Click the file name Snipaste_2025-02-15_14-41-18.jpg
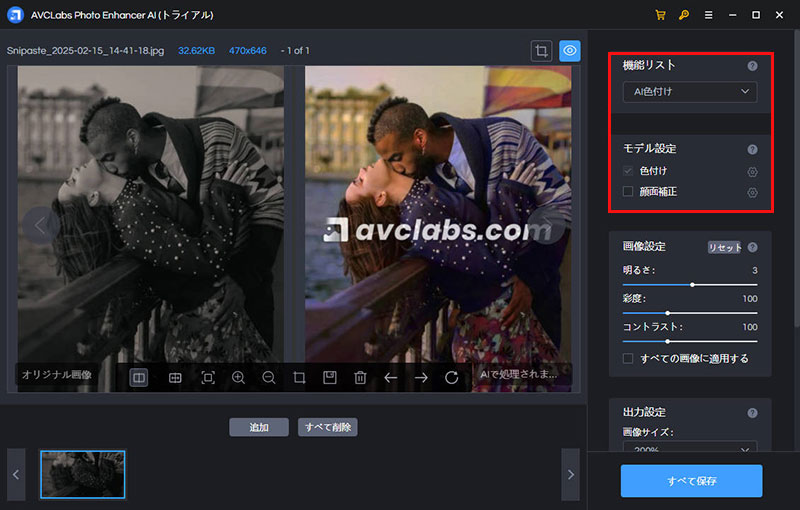This screenshot has height=510, width=800. (85, 50)
